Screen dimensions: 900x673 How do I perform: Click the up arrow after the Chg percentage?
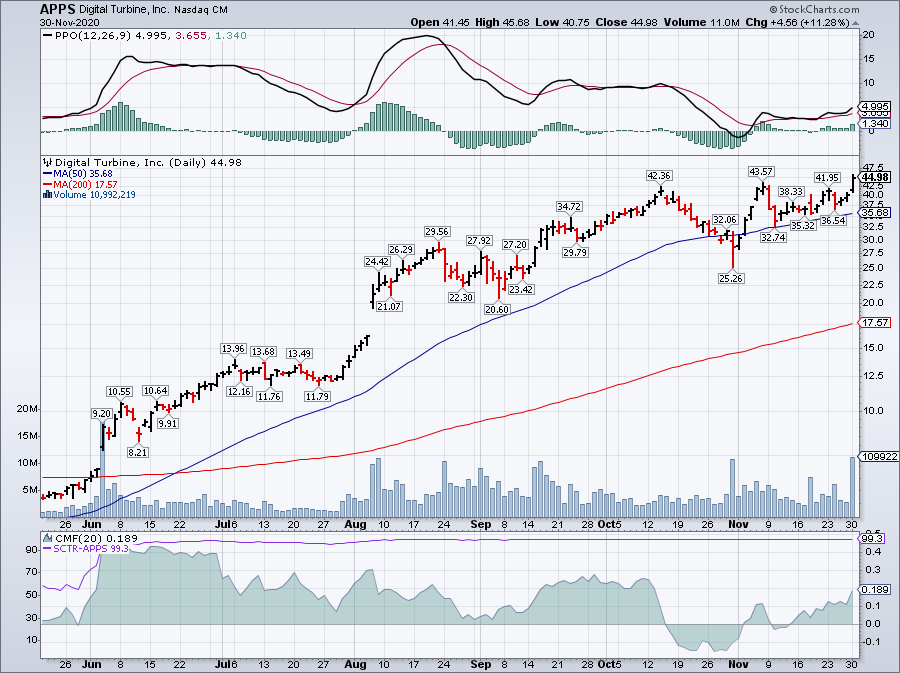pyautogui.click(x=855, y=23)
